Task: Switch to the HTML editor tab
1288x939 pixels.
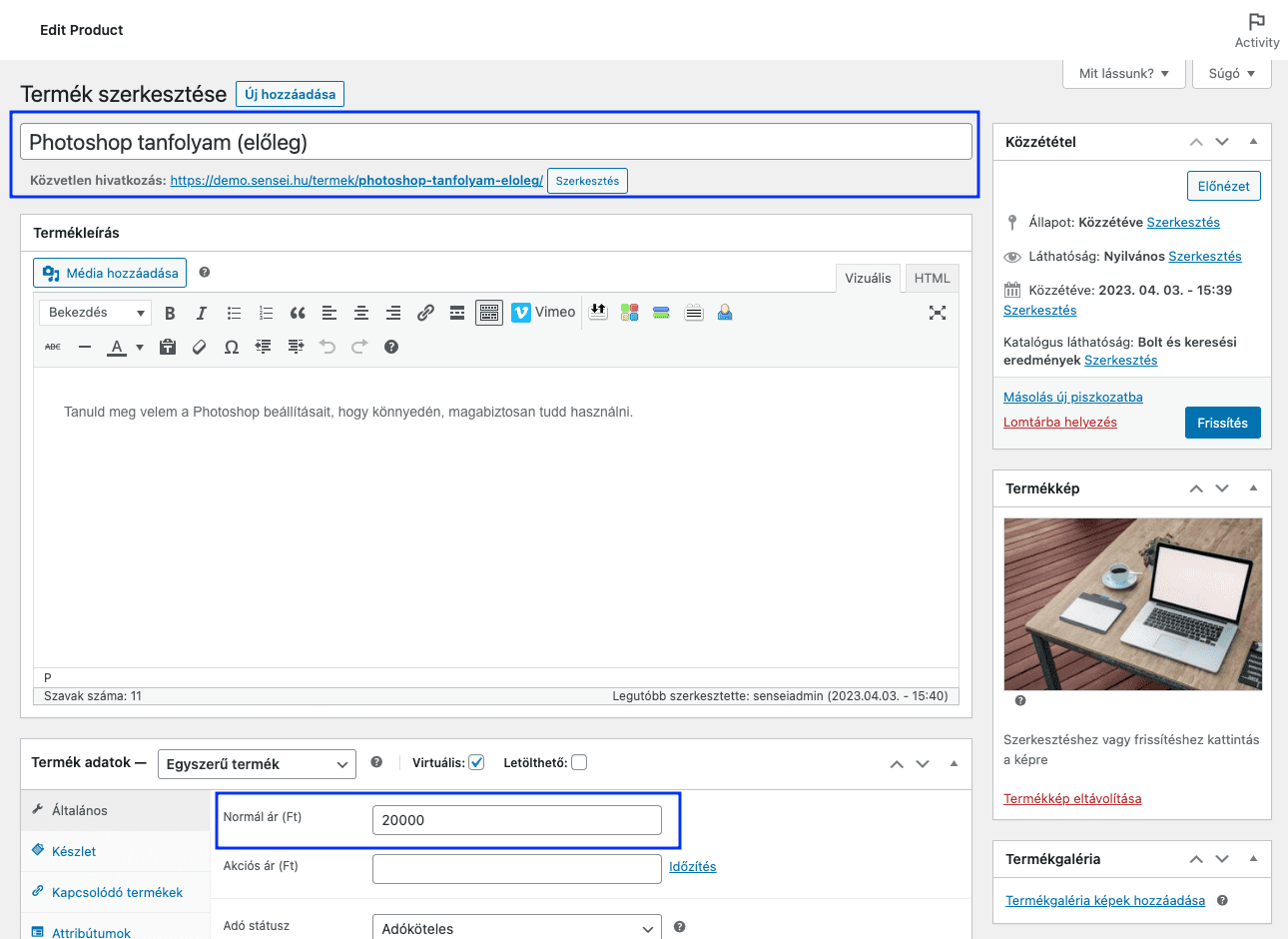Action: pyautogui.click(x=933, y=279)
